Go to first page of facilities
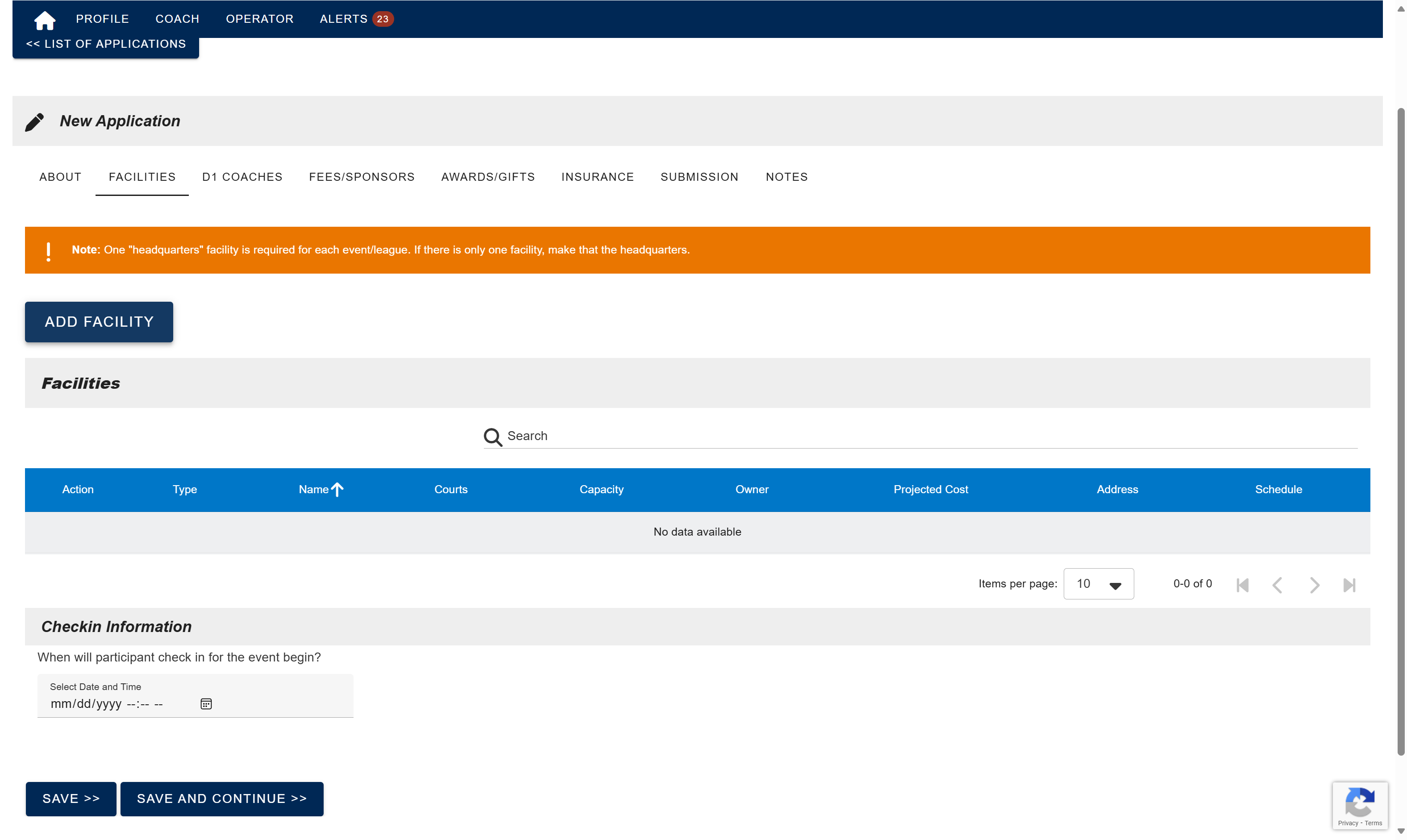 pos(1242,585)
